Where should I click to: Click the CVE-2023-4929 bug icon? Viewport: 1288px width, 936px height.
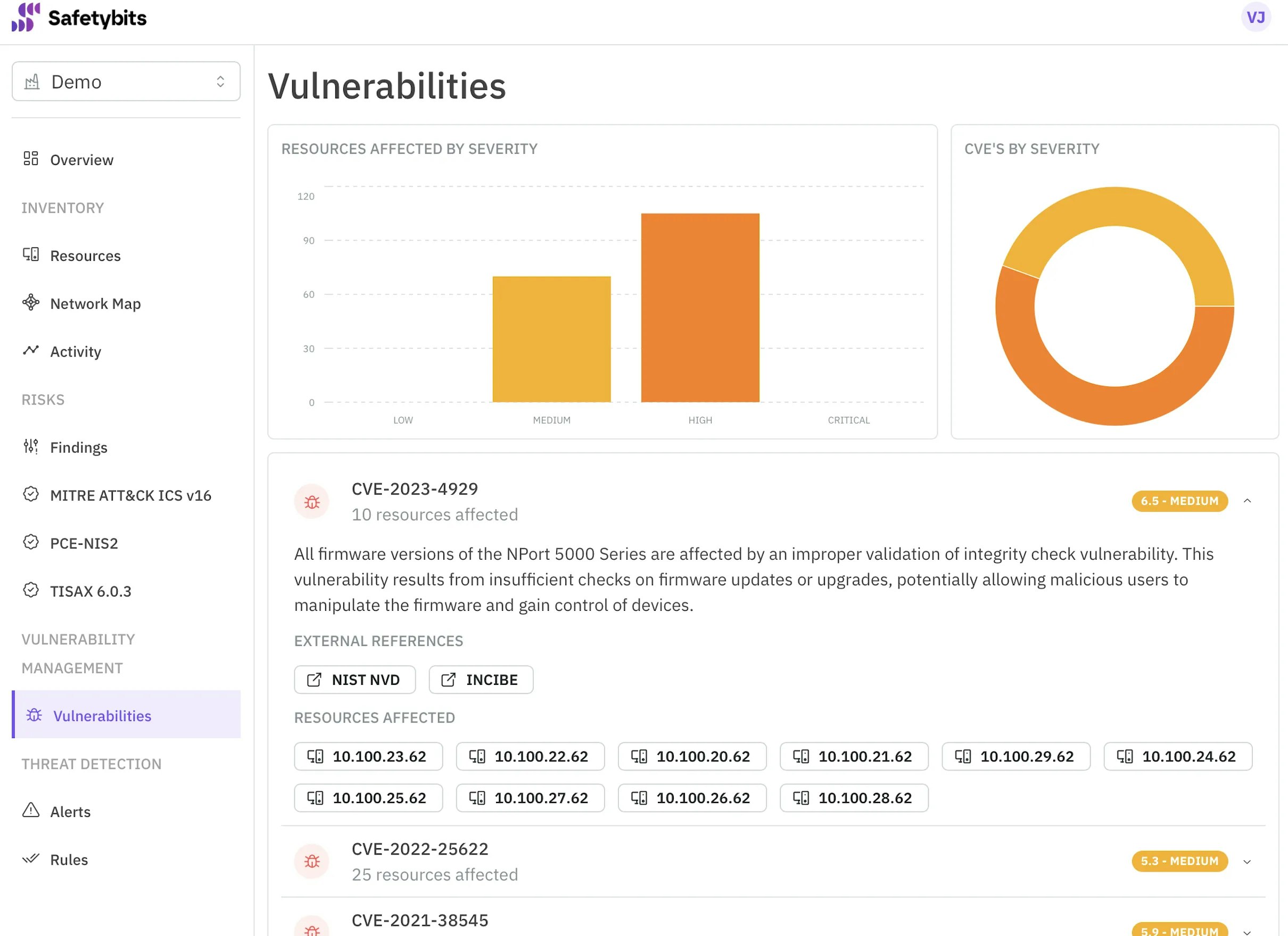pos(312,502)
